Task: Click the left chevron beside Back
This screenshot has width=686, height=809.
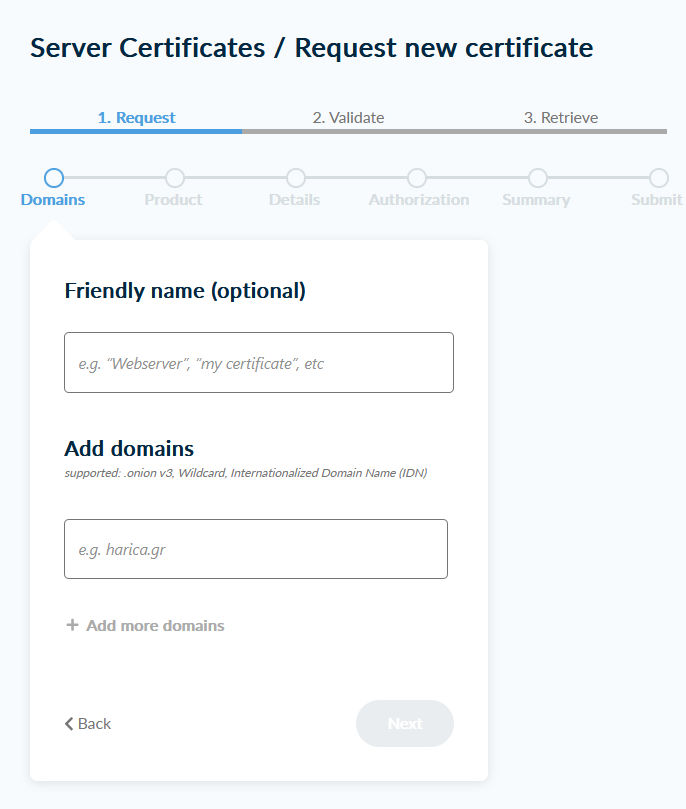Action: click(69, 723)
